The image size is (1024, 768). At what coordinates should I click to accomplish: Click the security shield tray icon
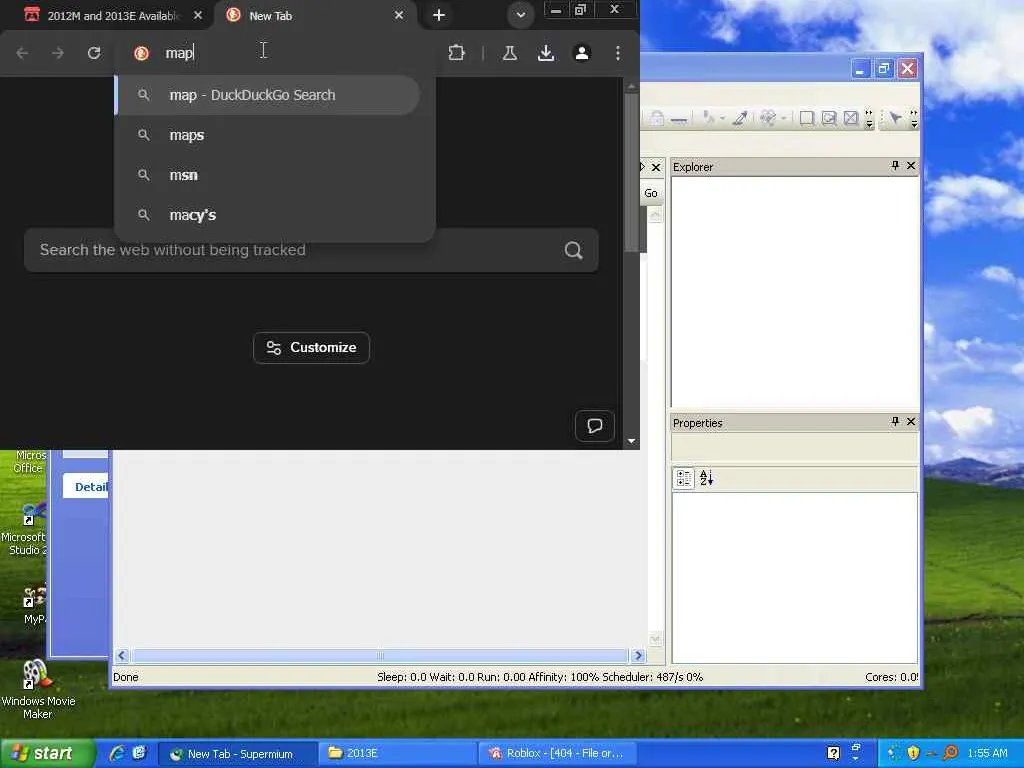pyautogui.click(x=913, y=753)
